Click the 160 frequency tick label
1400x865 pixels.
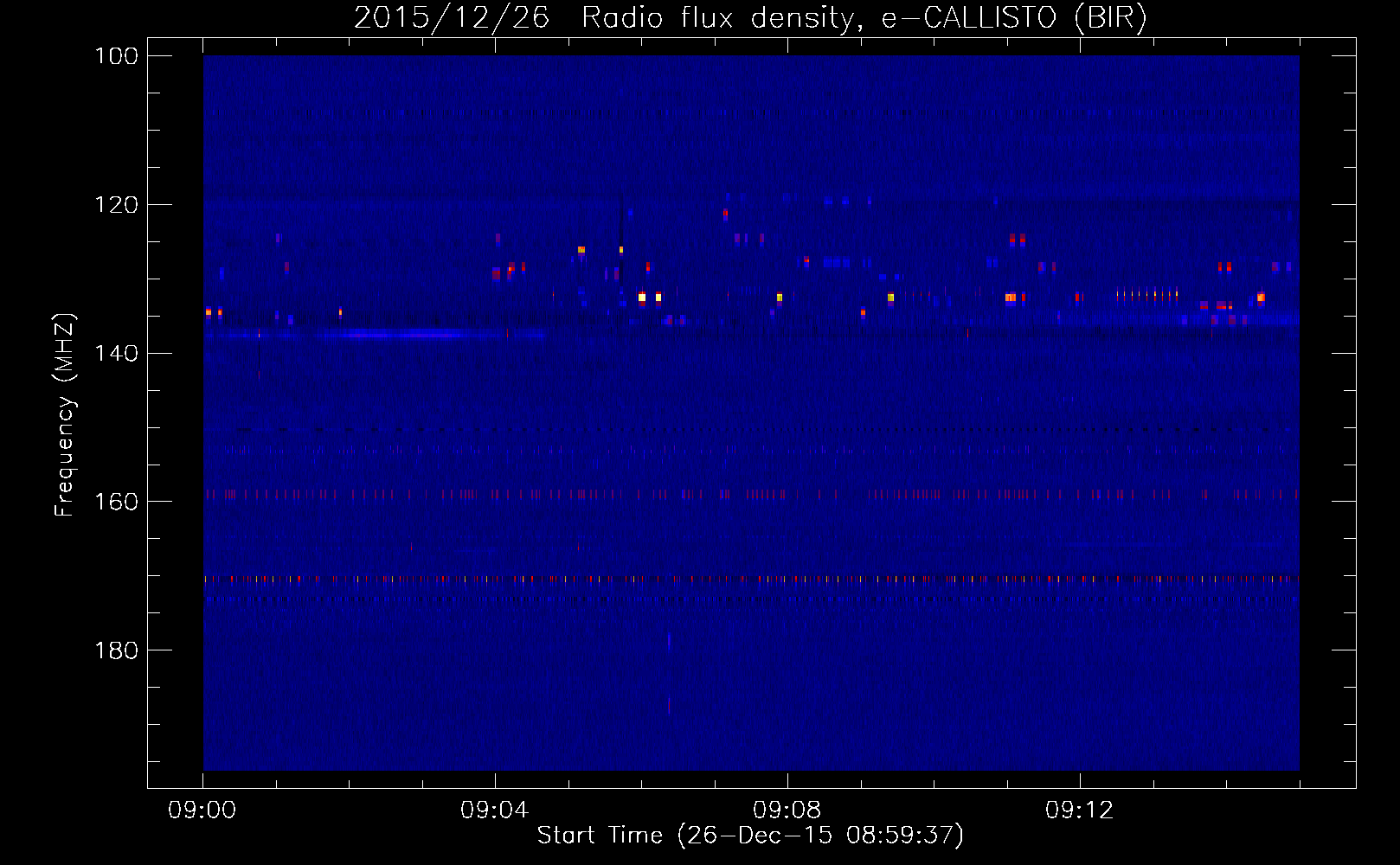[115, 502]
